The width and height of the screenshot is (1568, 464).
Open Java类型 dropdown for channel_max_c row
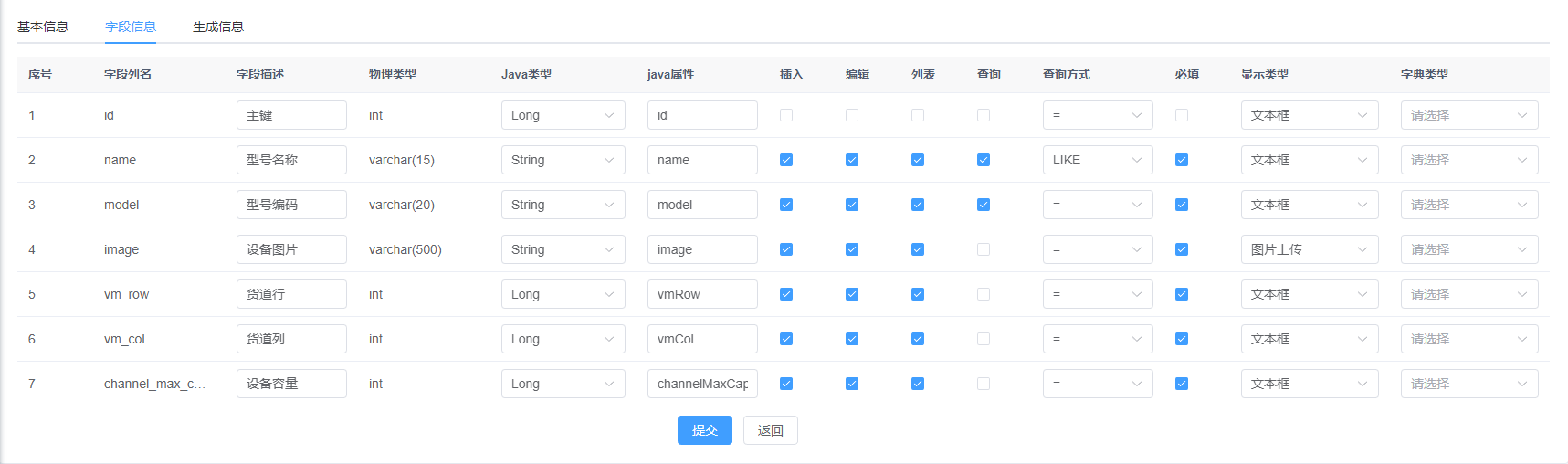click(x=563, y=384)
